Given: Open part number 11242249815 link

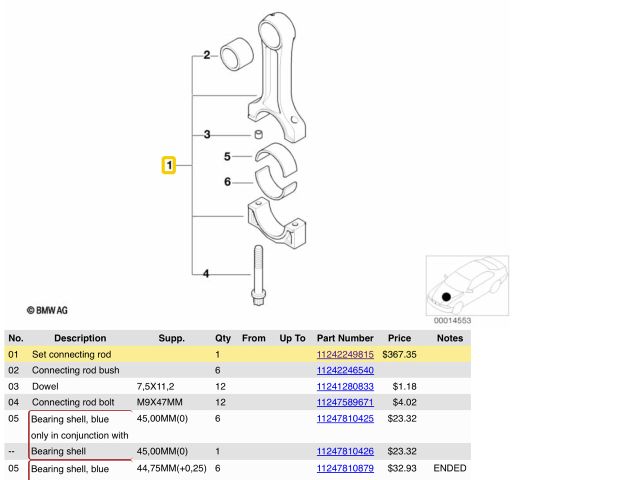Looking at the screenshot, I should point(344,355).
